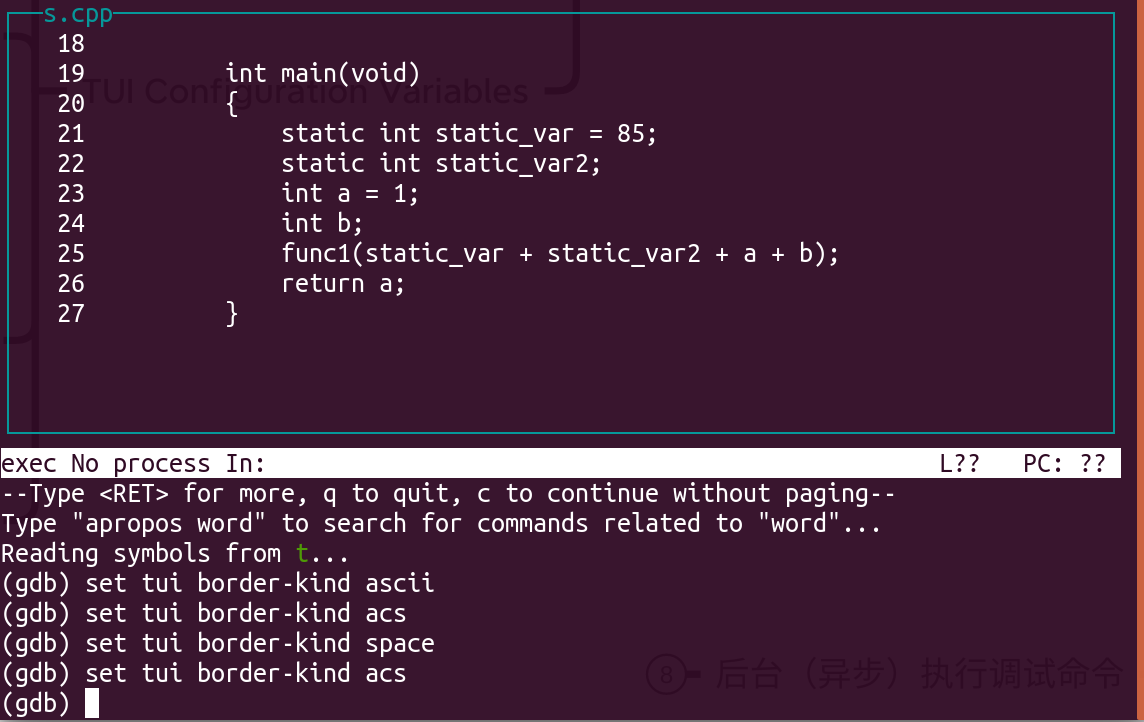1144x722 pixels.
Task: Click the func1 call on line 25
Action: (x=560, y=254)
